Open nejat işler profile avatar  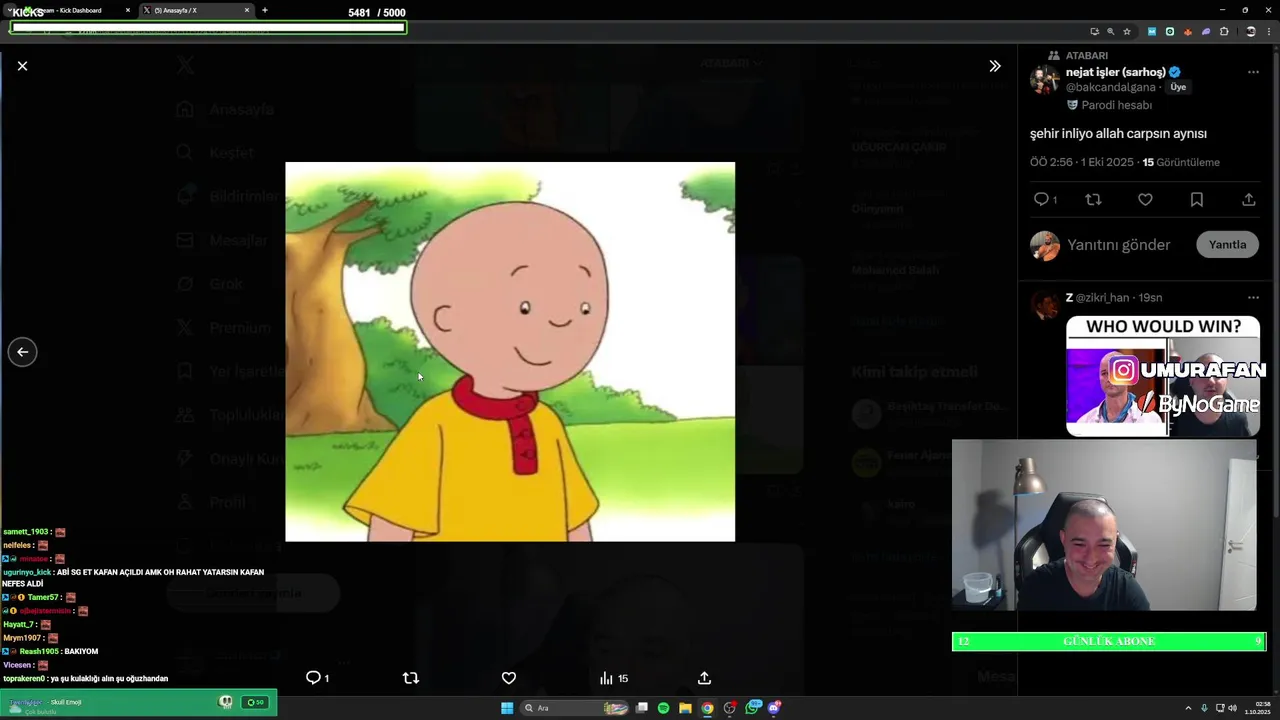pyautogui.click(x=1045, y=79)
